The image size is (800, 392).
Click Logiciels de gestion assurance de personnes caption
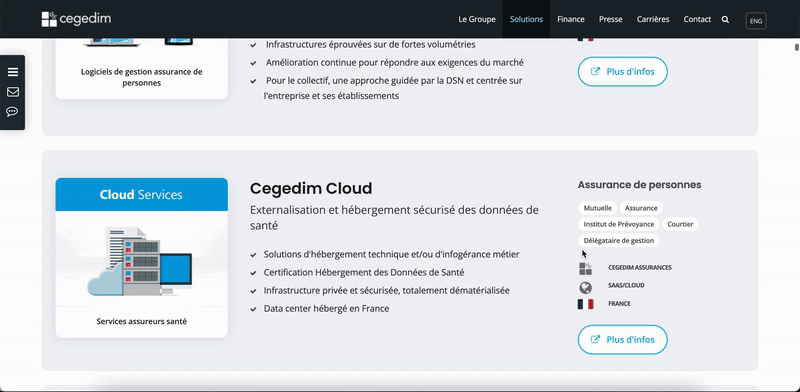point(141,77)
